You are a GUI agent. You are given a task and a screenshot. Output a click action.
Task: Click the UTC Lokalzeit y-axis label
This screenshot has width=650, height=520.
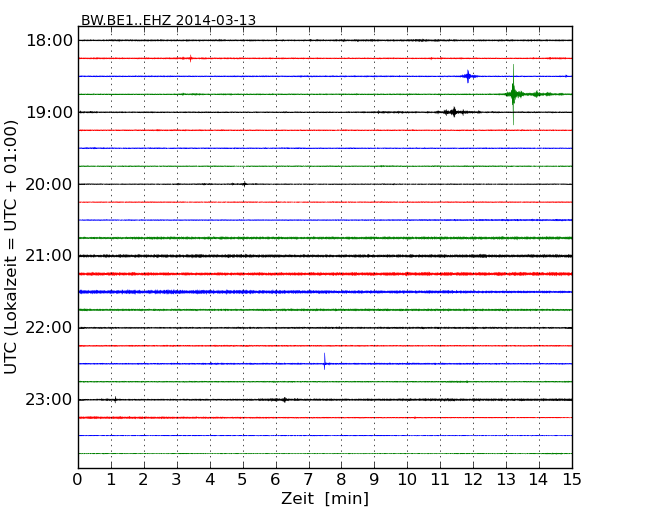coord(11,247)
